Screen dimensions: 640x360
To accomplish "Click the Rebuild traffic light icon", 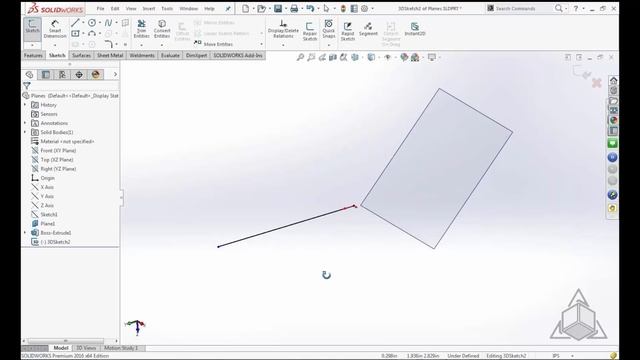I will (x=343, y=9).
